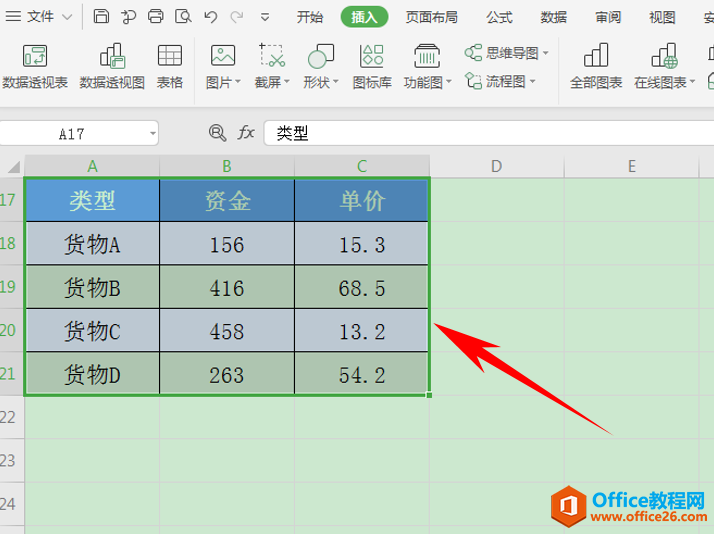Open the 图标库 icon library
This screenshot has height=534, width=714.
point(372,67)
